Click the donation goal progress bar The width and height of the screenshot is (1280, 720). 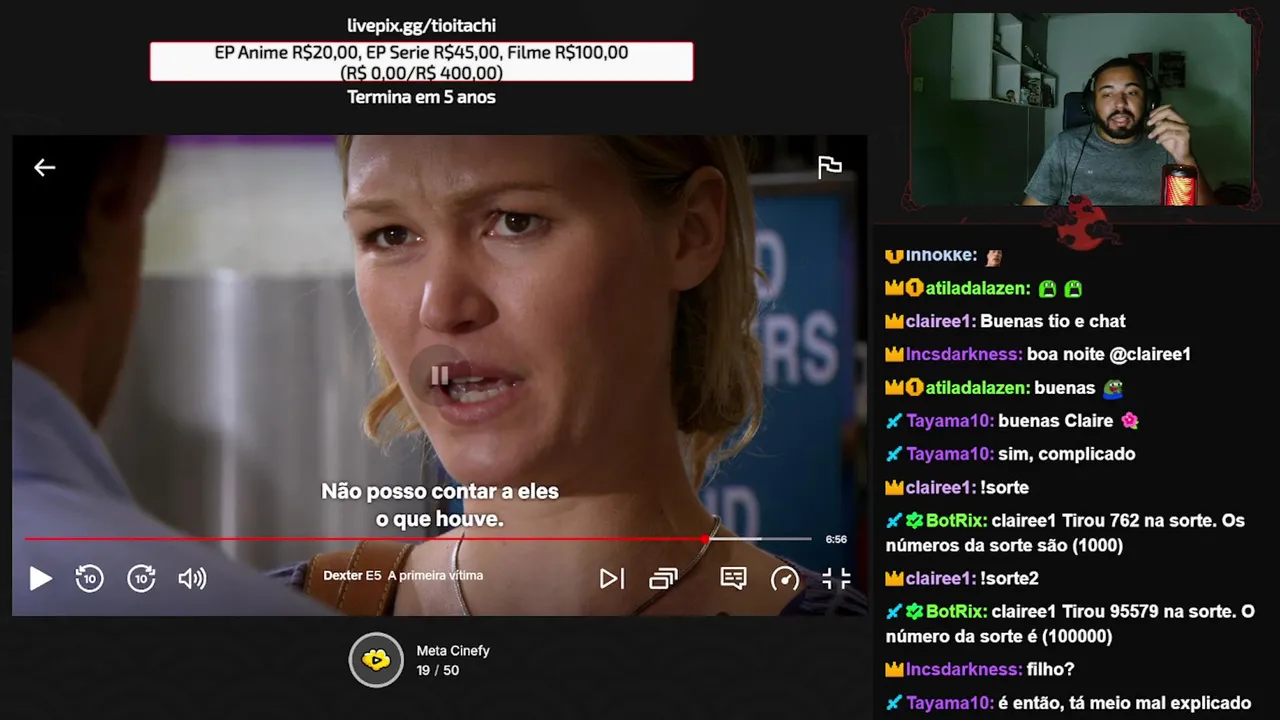(421, 61)
